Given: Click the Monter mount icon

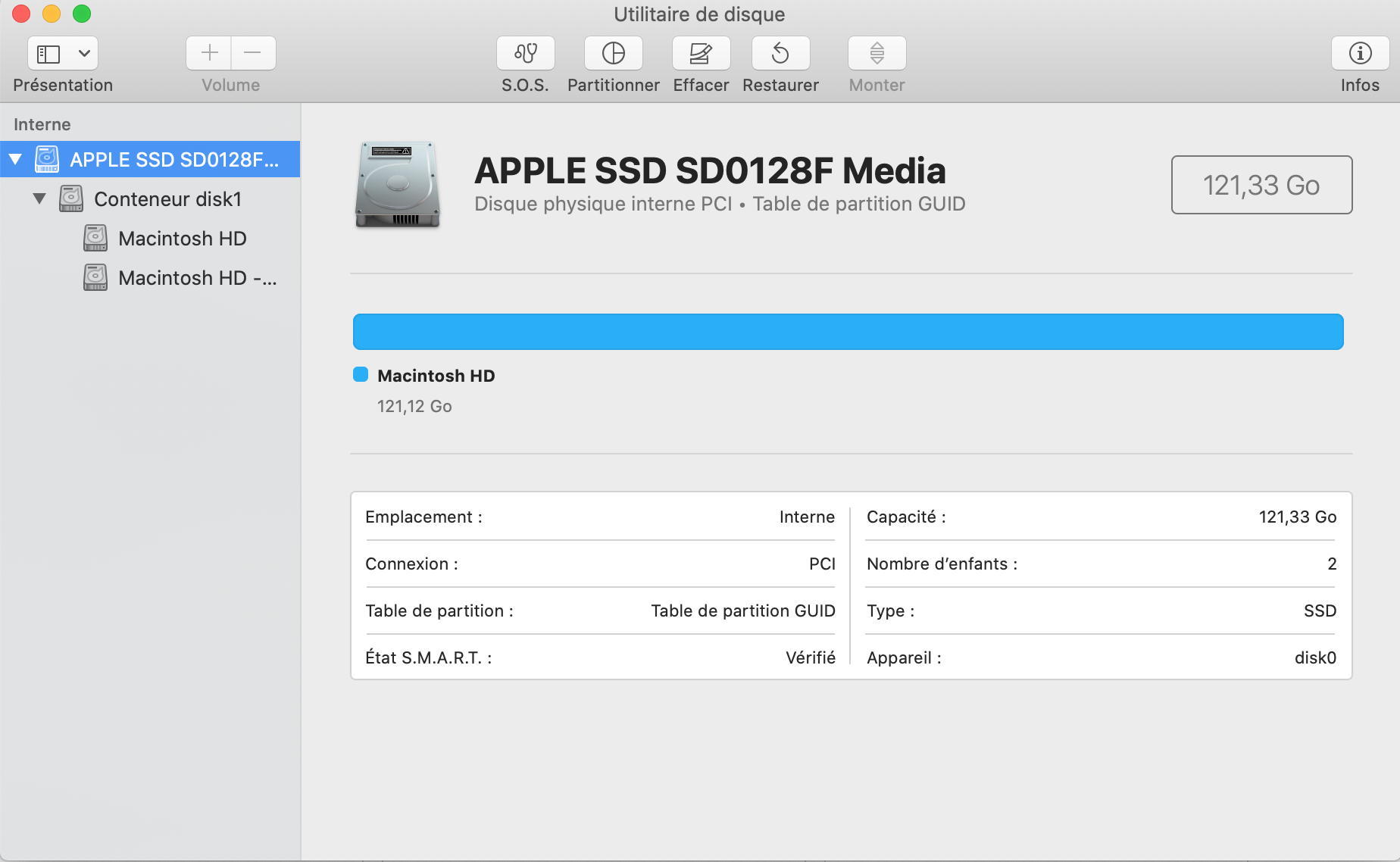Looking at the screenshot, I should pos(877,54).
